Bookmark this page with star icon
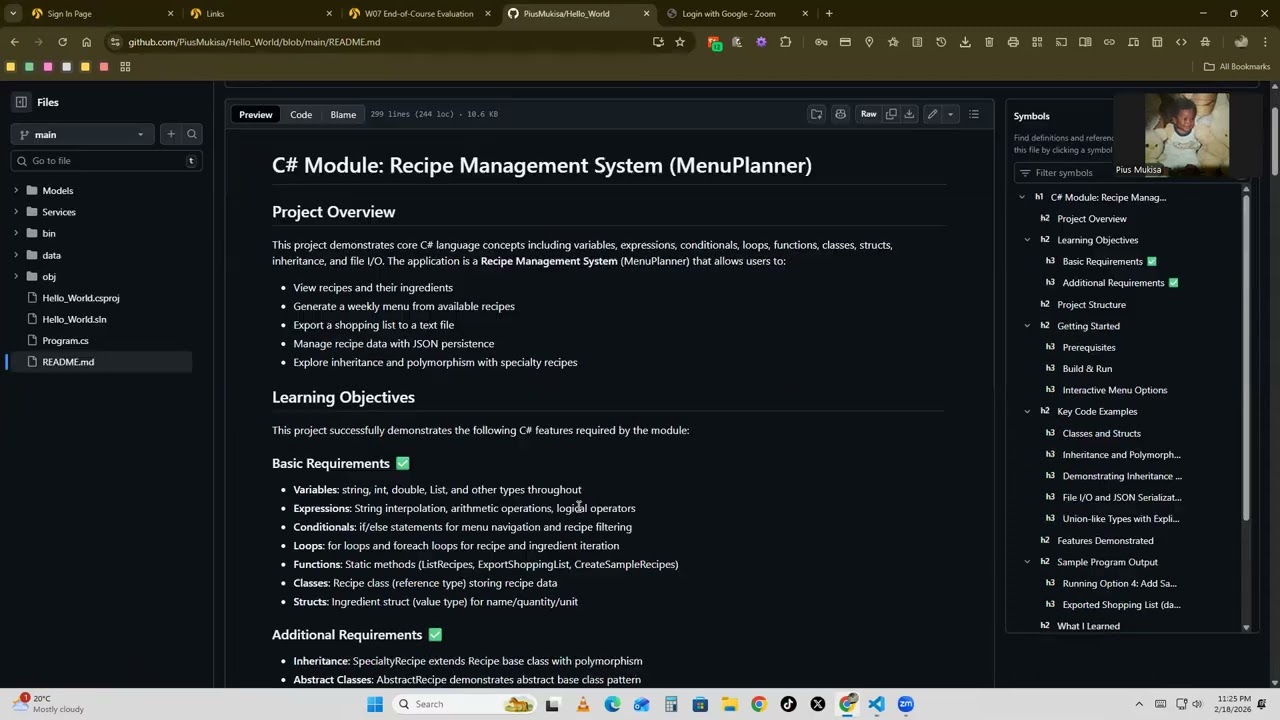The width and height of the screenshot is (1280, 720). coord(680,42)
